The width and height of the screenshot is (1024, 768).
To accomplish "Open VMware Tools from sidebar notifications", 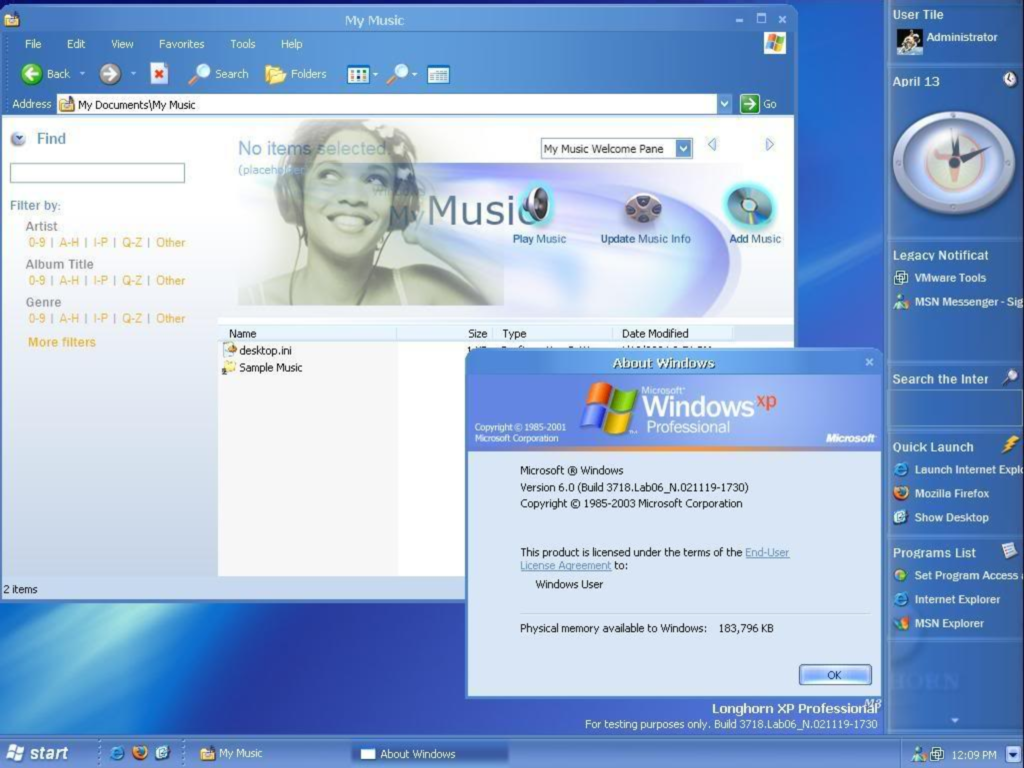I will click(940, 278).
